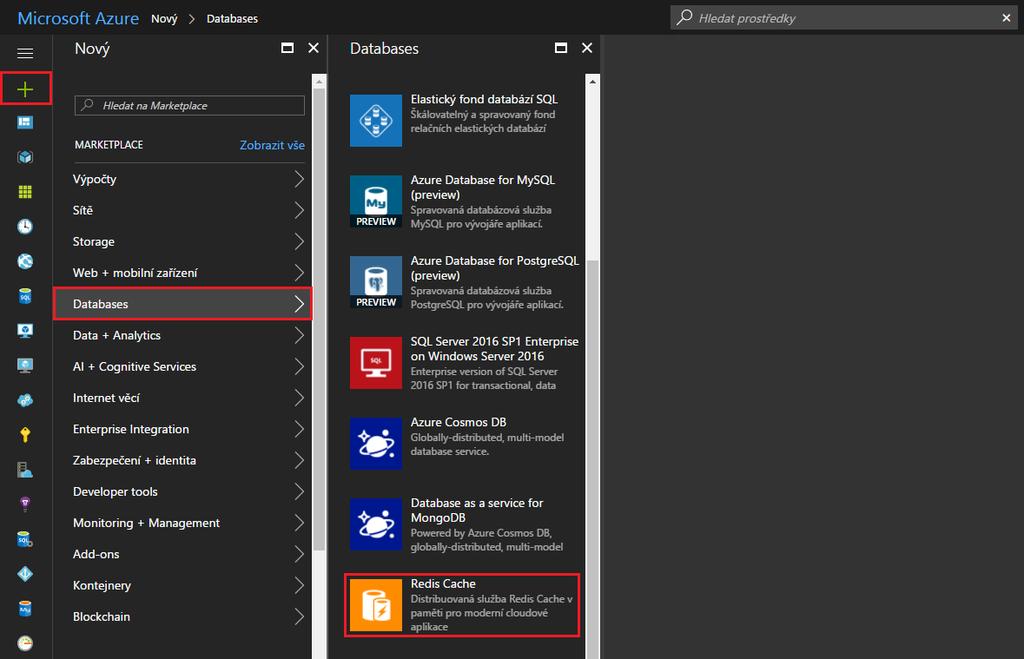Click the MongoDB service tile icon
This screenshot has width=1024, height=659.
pyautogui.click(x=376, y=524)
